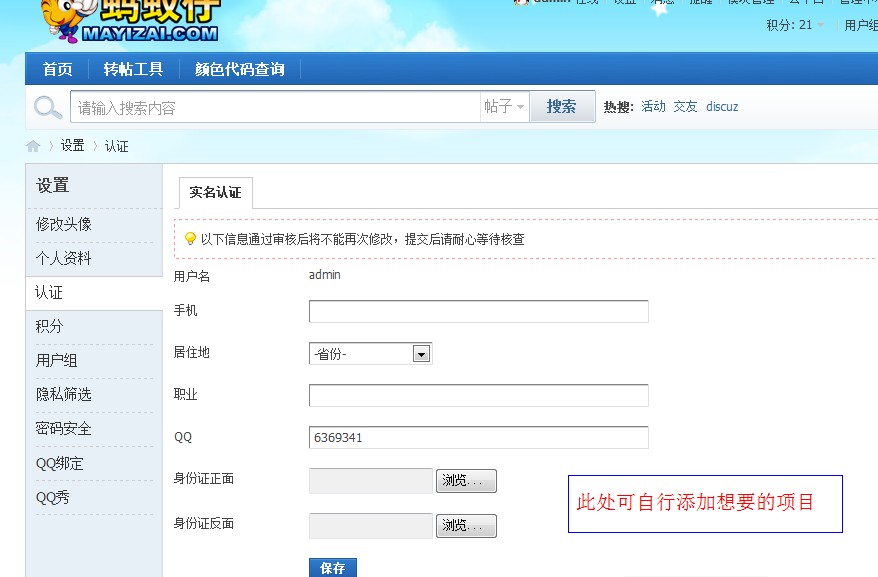The height and width of the screenshot is (577, 878).
Task: Click the 认证 breadcrumb link
Action: 116,146
